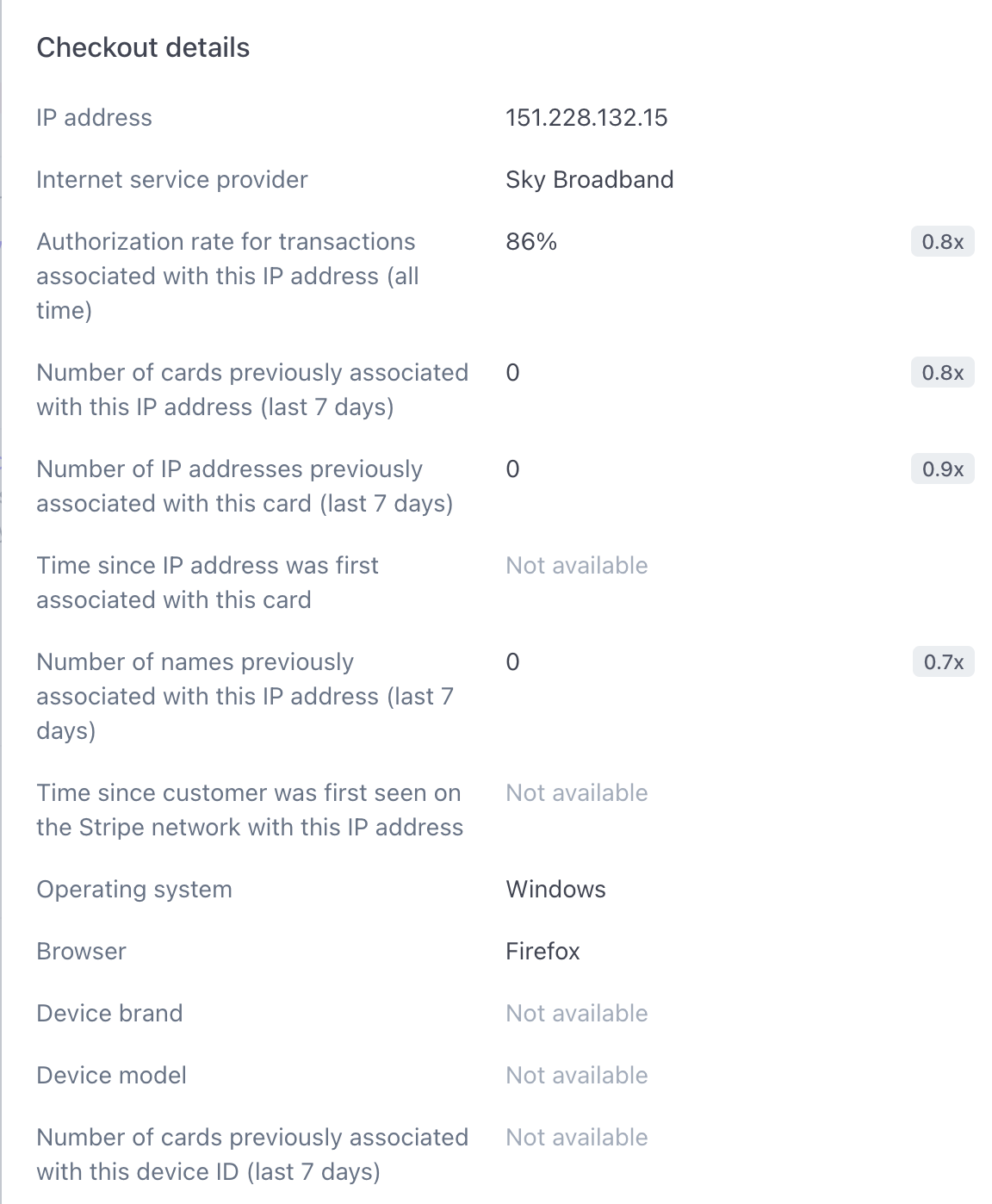Viewport: 992px width, 1204px height.
Task: Click the Checkout details heading
Action: coord(143,48)
